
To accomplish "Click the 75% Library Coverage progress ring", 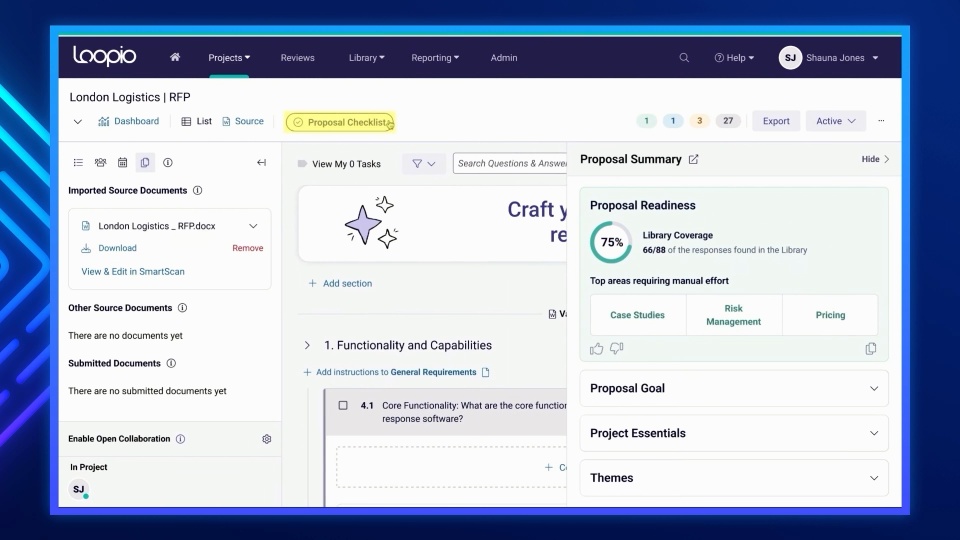I will tap(611, 242).
